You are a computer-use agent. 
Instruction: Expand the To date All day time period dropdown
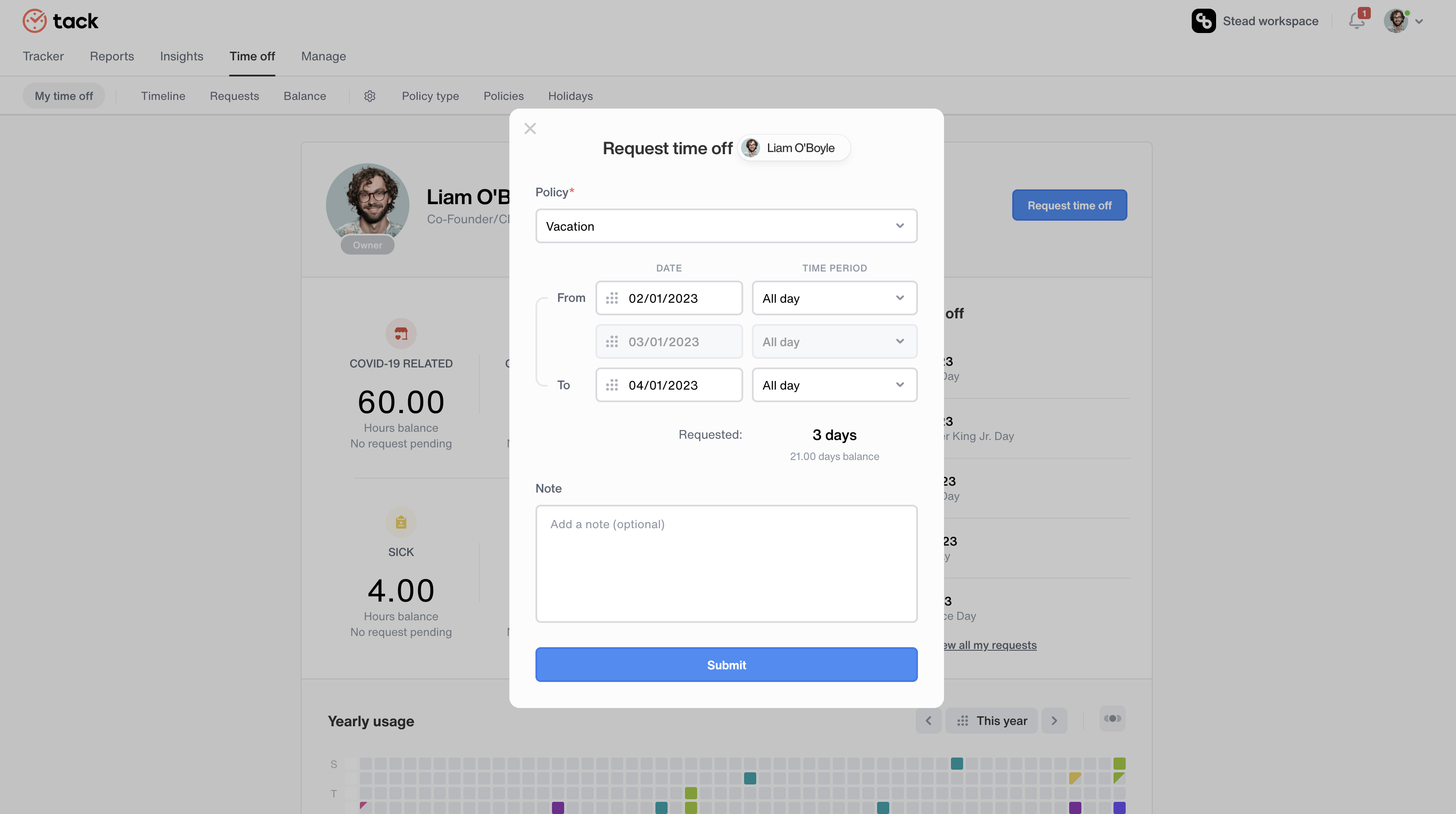pos(834,385)
